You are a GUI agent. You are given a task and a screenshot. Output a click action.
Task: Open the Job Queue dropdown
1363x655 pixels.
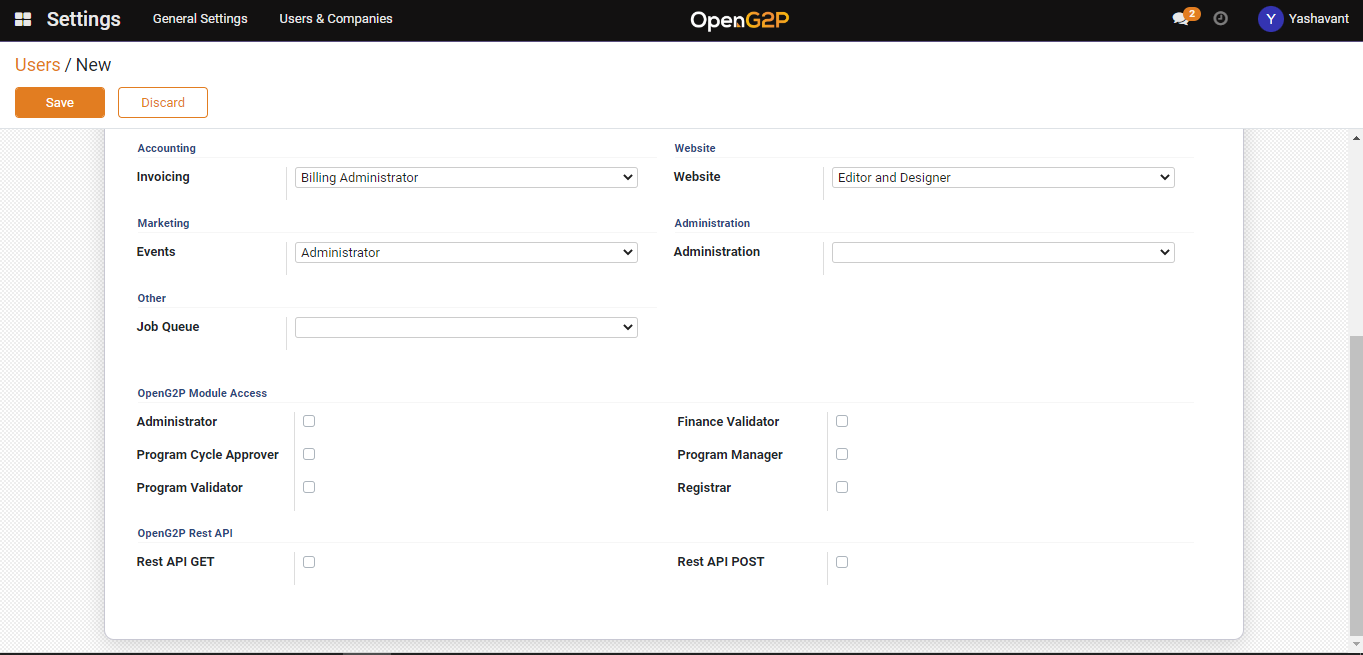pos(466,327)
